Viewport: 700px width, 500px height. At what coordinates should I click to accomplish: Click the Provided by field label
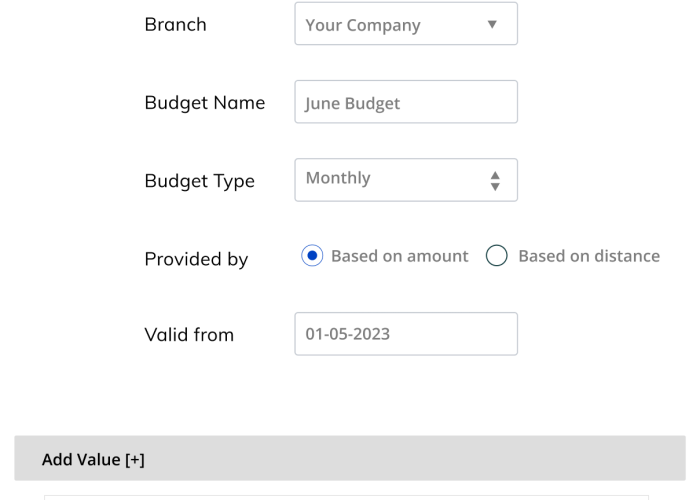(x=196, y=259)
